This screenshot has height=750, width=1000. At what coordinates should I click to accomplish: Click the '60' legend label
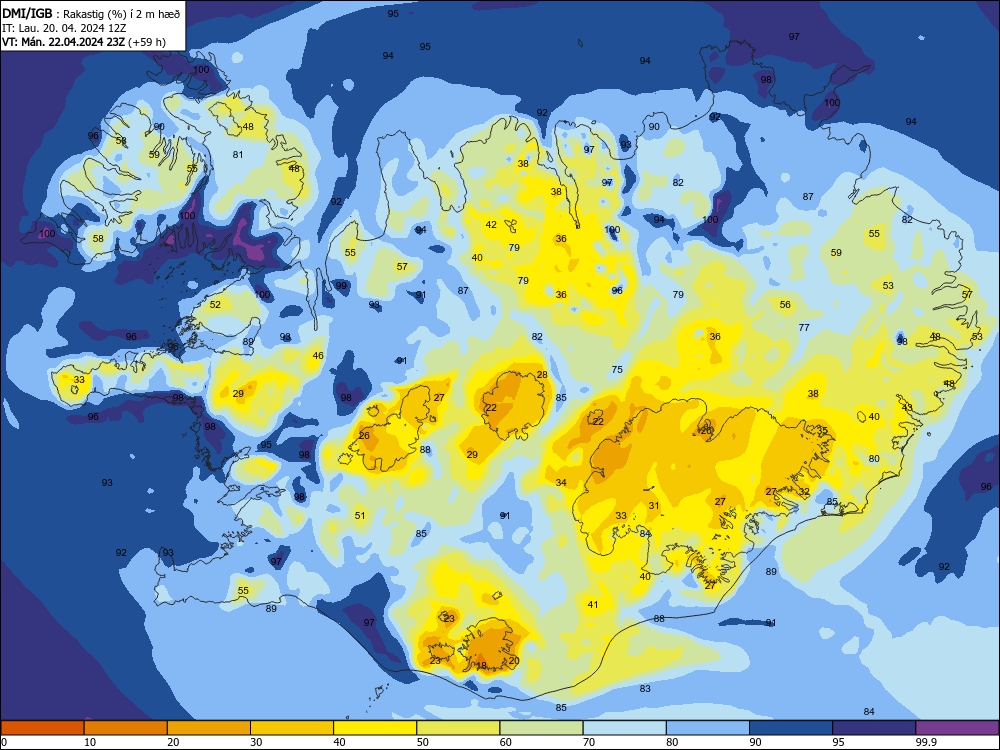(x=506, y=742)
